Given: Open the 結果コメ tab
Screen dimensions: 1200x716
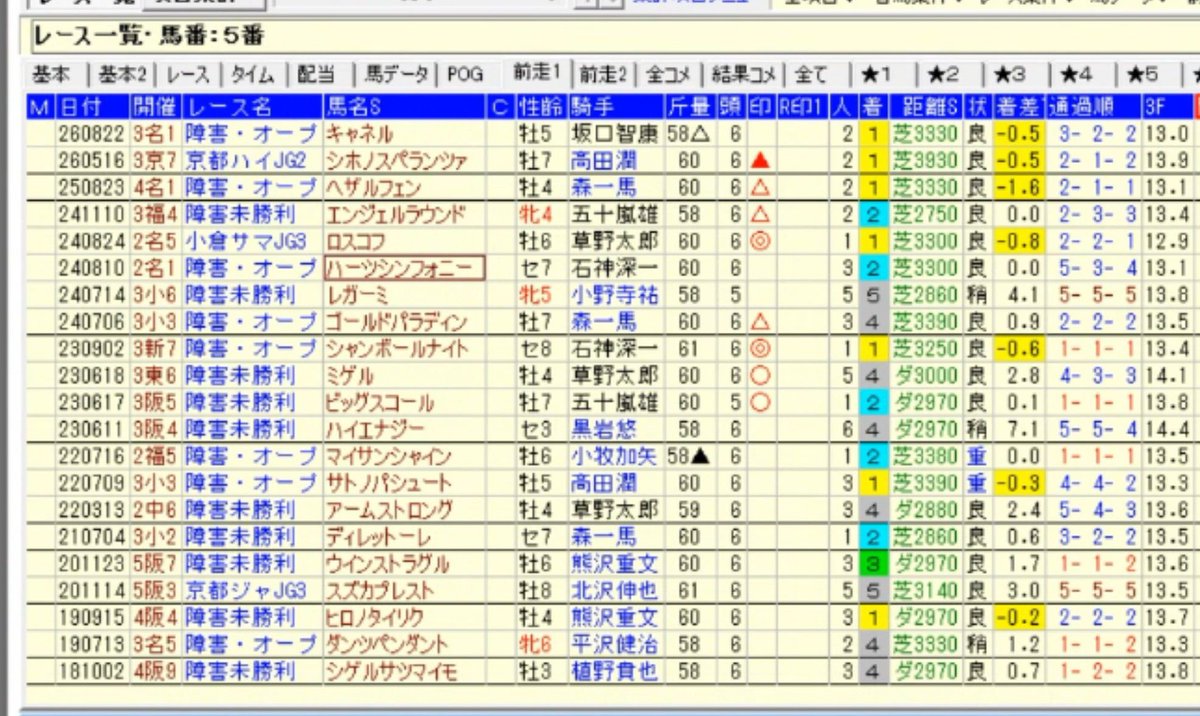Looking at the screenshot, I should point(745,75).
